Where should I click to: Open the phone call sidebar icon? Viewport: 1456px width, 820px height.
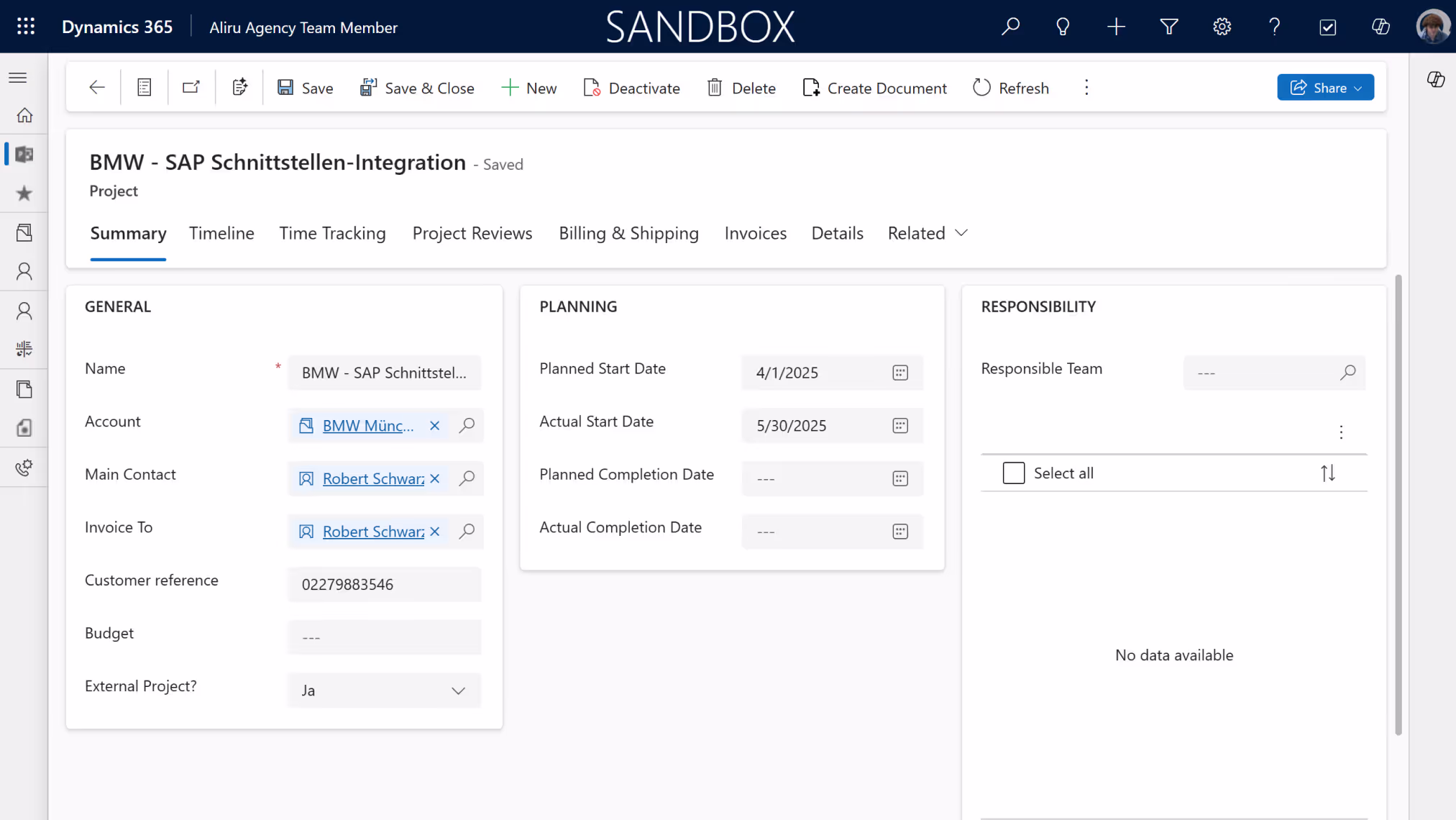[24, 468]
